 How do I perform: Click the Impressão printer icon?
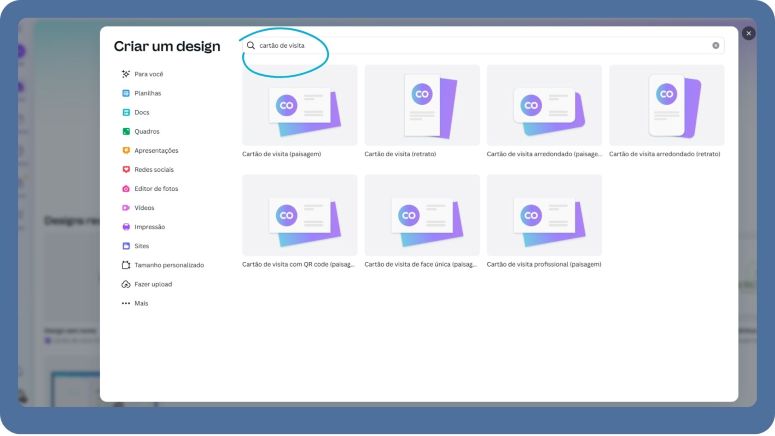(126, 227)
